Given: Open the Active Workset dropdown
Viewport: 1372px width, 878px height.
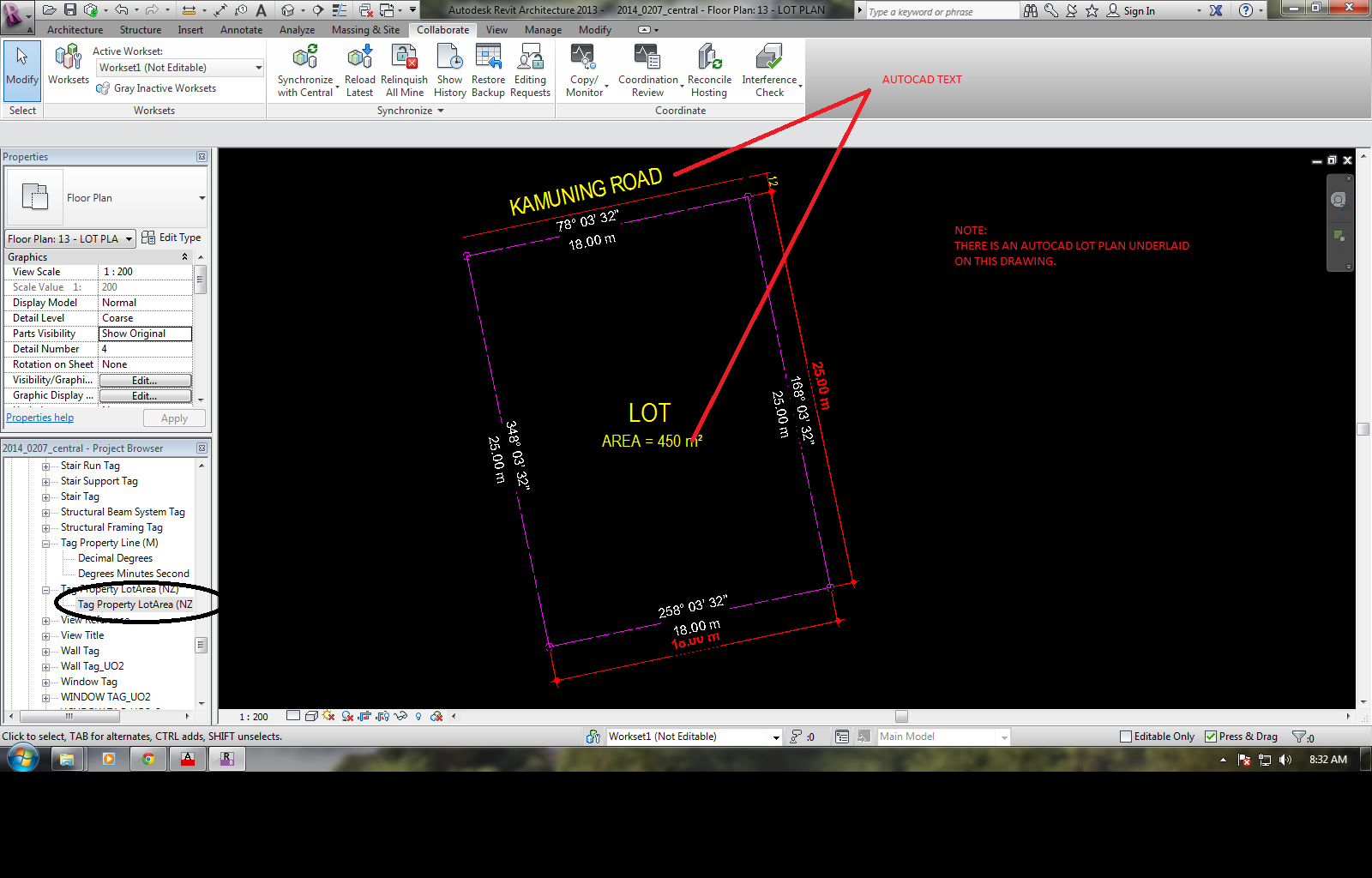Looking at the screenshot, I should click(258, 68).
